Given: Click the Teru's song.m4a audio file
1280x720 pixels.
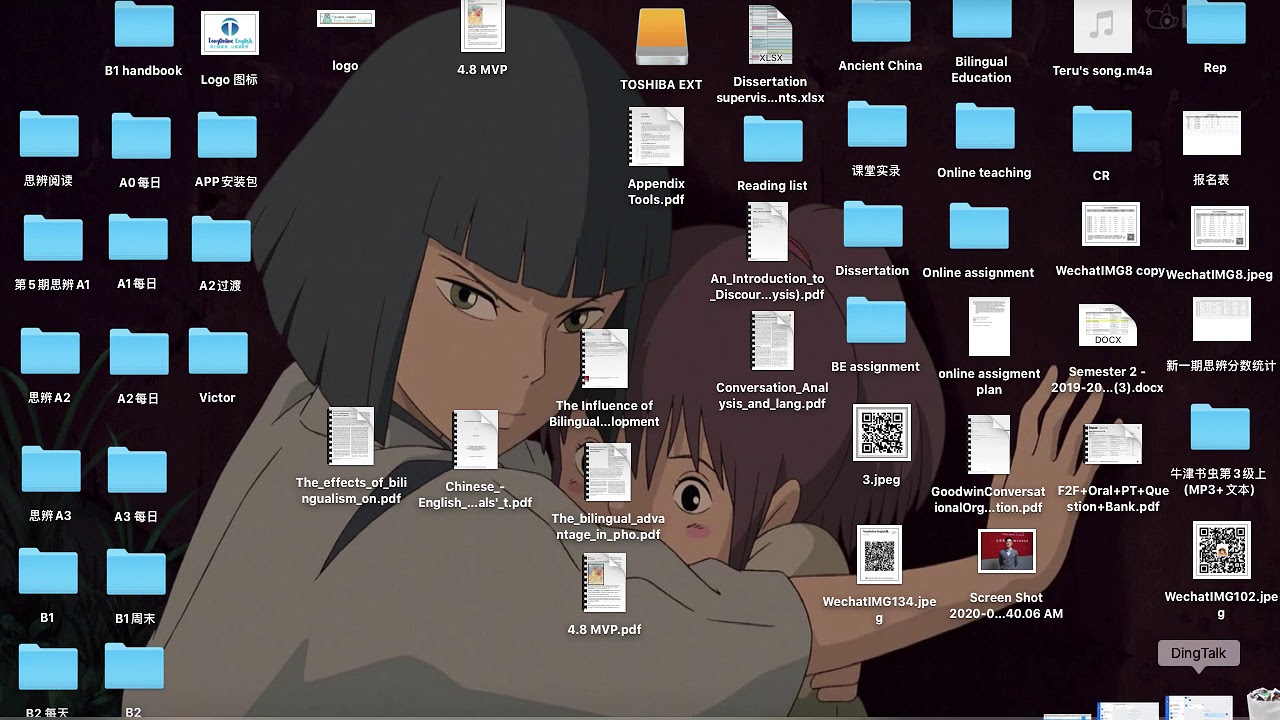Looking at the screenshot, I should (1102, 27).
